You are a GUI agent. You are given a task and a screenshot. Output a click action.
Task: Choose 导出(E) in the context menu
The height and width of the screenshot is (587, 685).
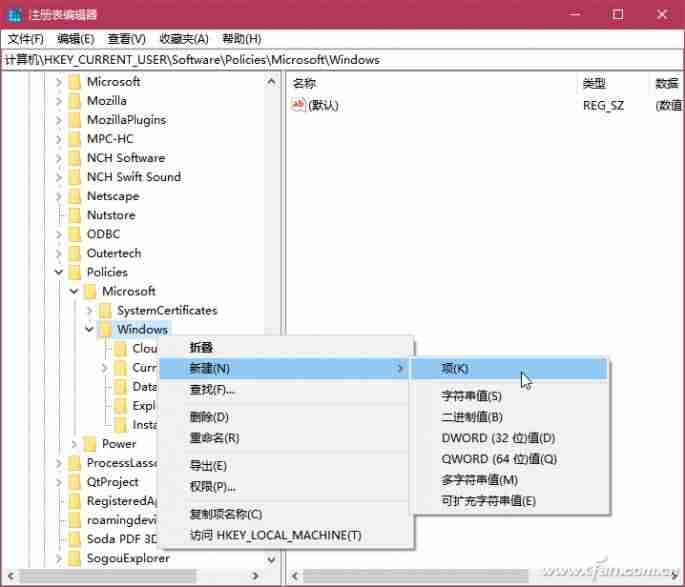pyautogui.click(x=286, y=466)
